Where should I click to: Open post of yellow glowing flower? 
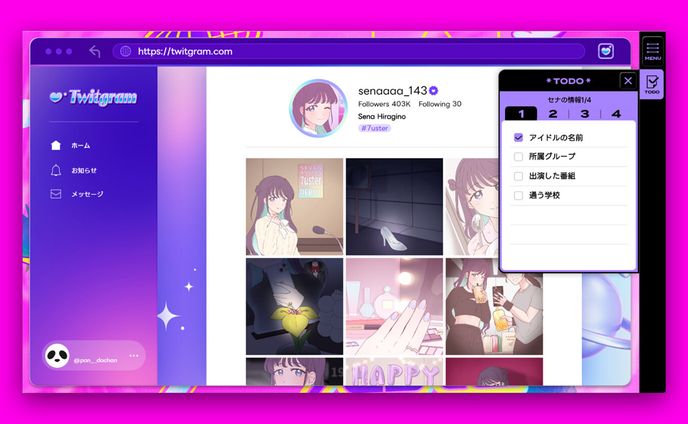(x=294, y=306)
